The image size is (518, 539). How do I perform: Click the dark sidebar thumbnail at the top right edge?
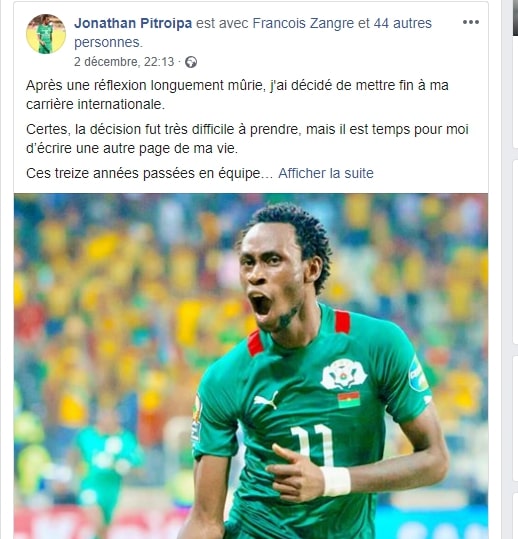pyautogui.click(x=515, y=18)
